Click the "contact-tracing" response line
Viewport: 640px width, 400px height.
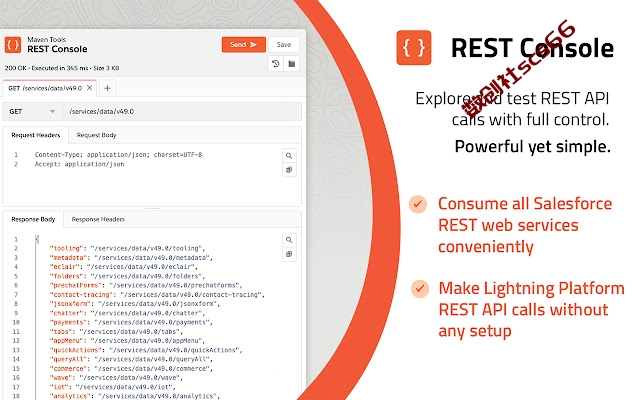tap(157, 294)
